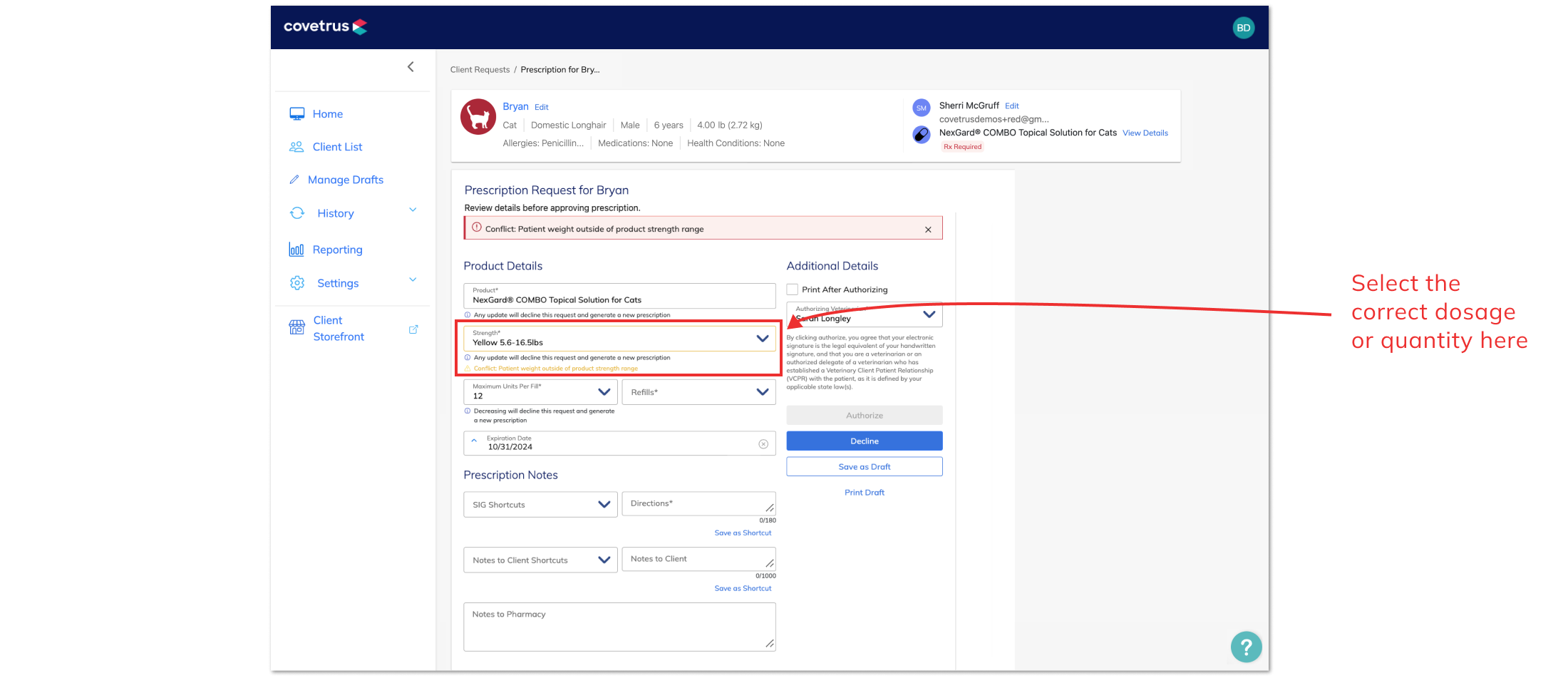The height and width of the screenshot is (683, 1568).
Task: Collapse the sidebar with the chevron
Action: pyautogui.click(x=411, y=66)
